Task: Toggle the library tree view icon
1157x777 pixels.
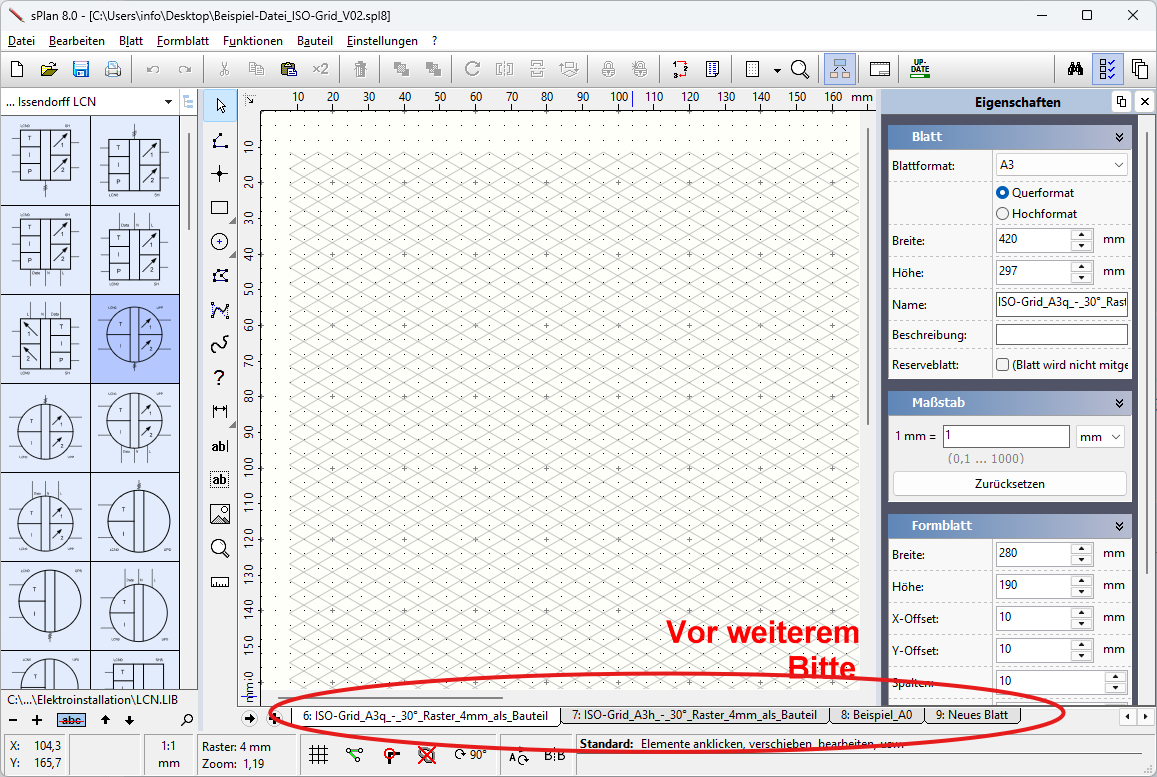Action: coord(188,102)
